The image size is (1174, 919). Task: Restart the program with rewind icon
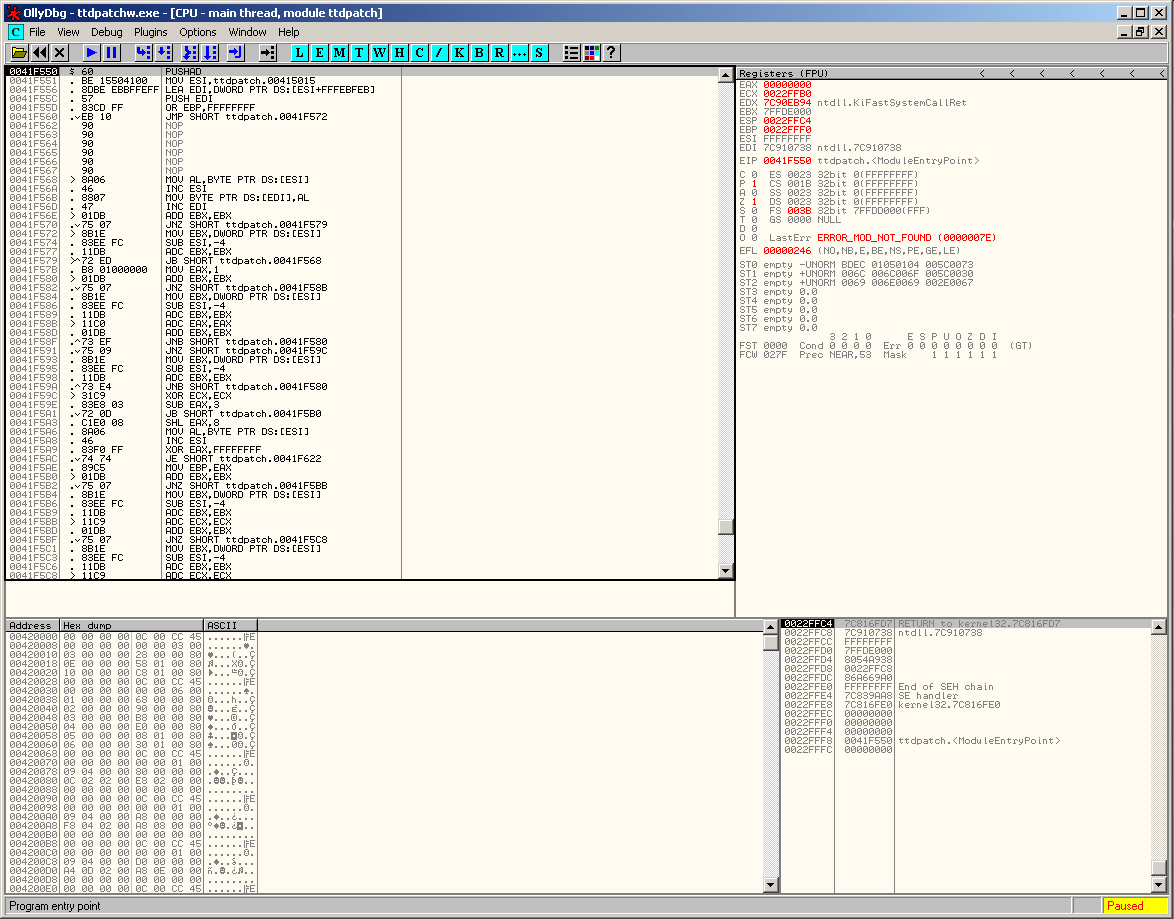tap(40, 52)
